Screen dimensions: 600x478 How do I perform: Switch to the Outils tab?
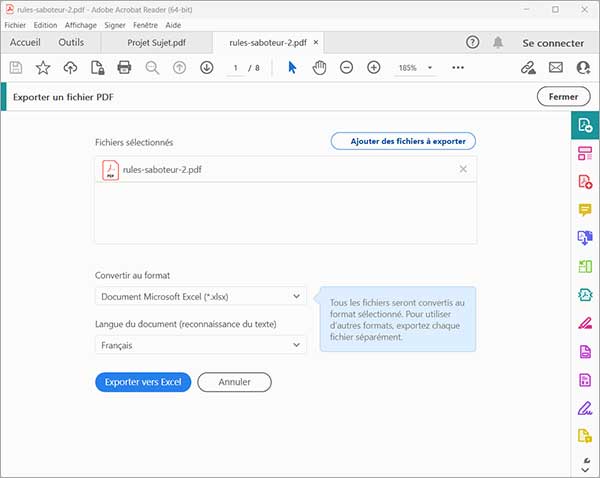[x=71, y=42]
